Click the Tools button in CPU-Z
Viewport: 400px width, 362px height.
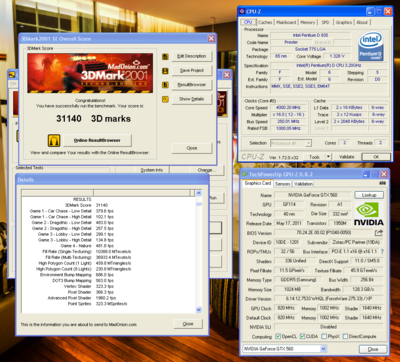(314, 157)
